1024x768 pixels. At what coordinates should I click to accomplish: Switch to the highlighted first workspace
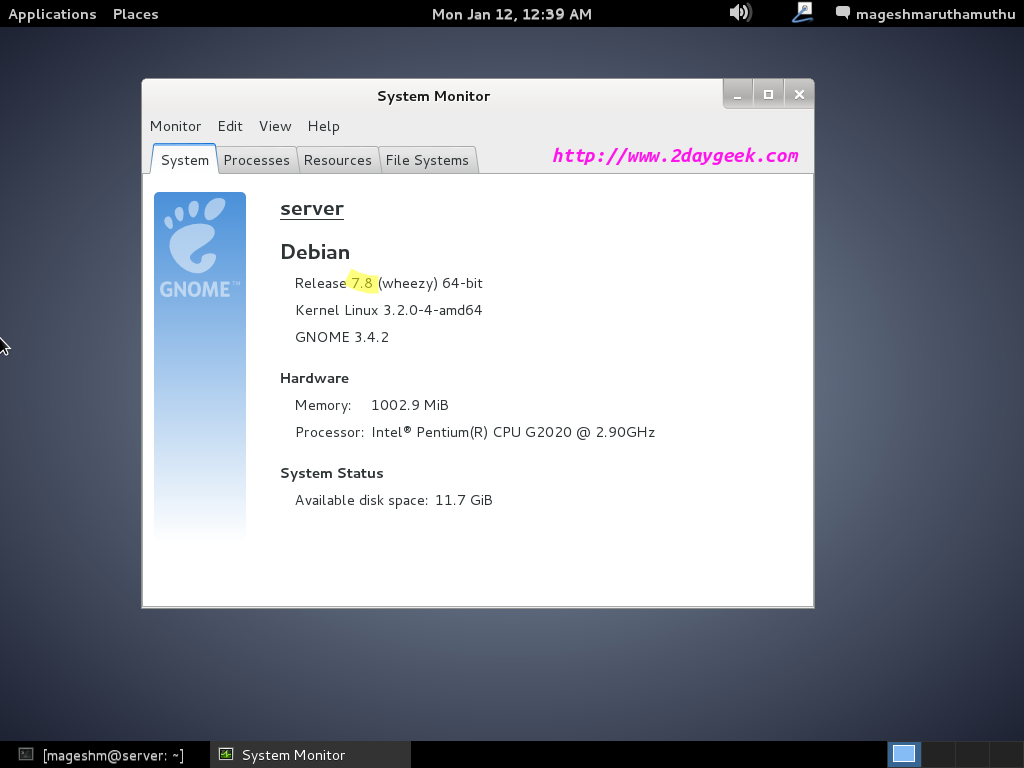(904, 754)
